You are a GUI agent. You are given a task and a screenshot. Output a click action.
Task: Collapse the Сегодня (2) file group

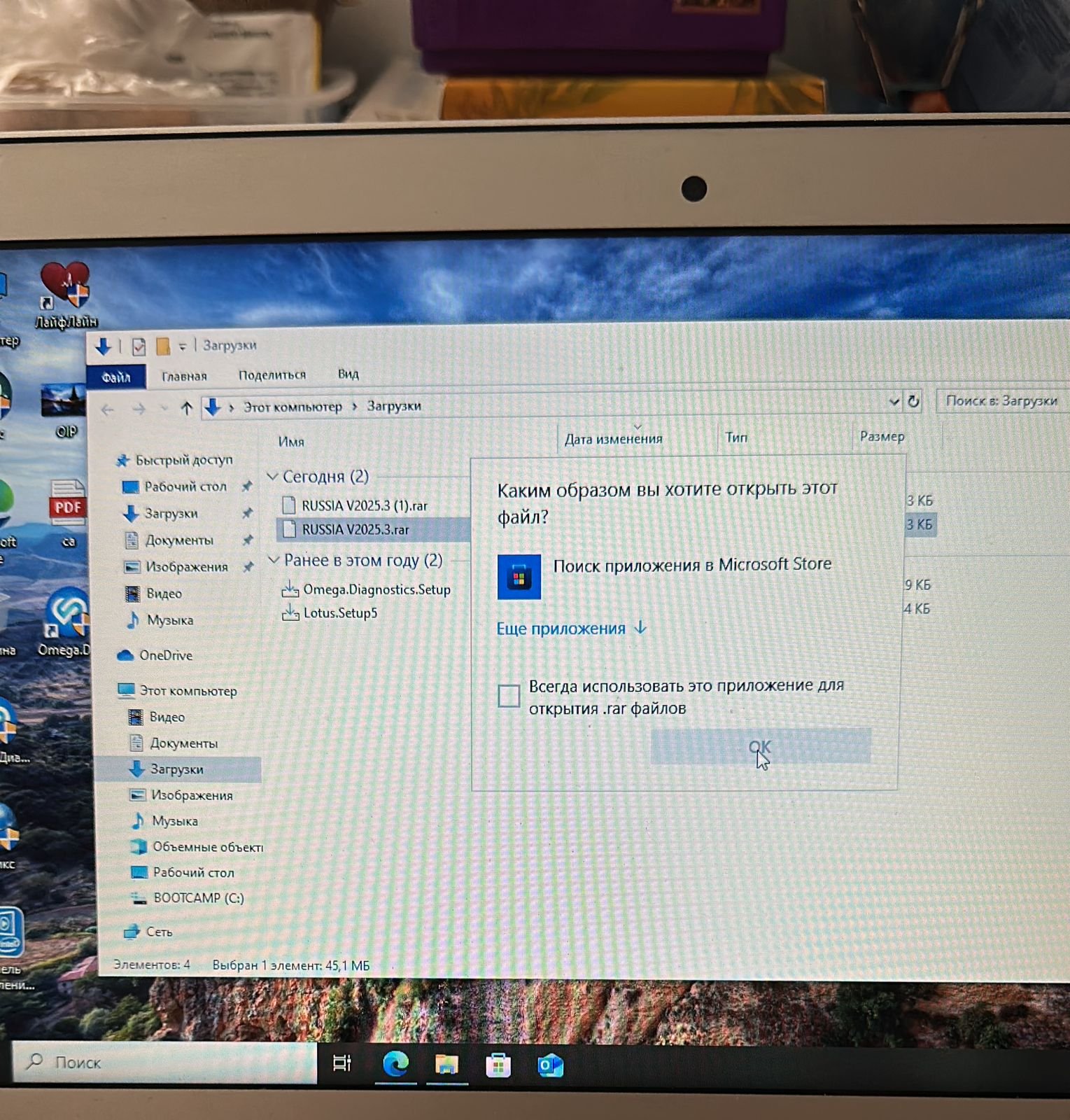tap(273, 477)
